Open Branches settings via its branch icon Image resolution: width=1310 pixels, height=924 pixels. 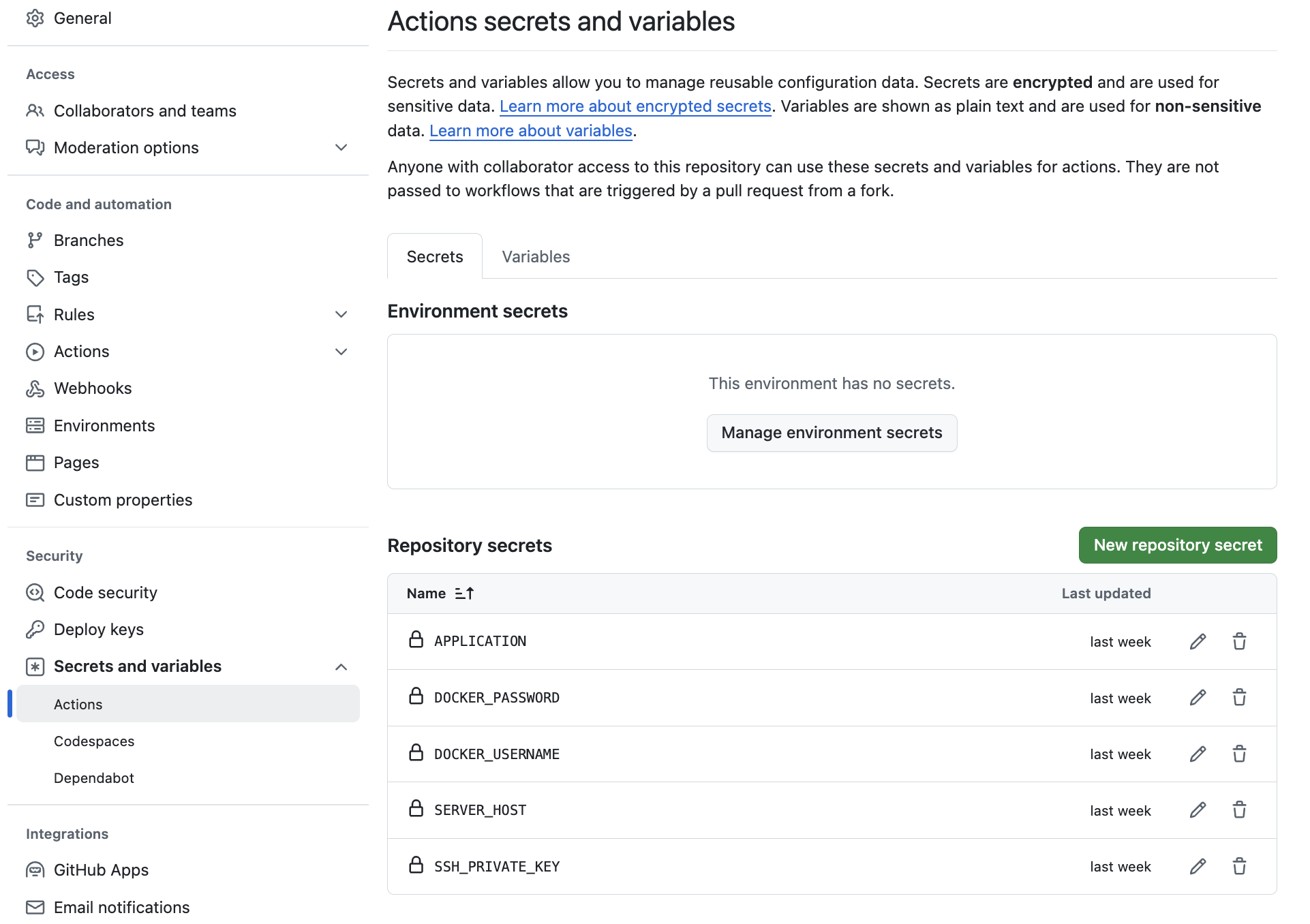point(35,240)
